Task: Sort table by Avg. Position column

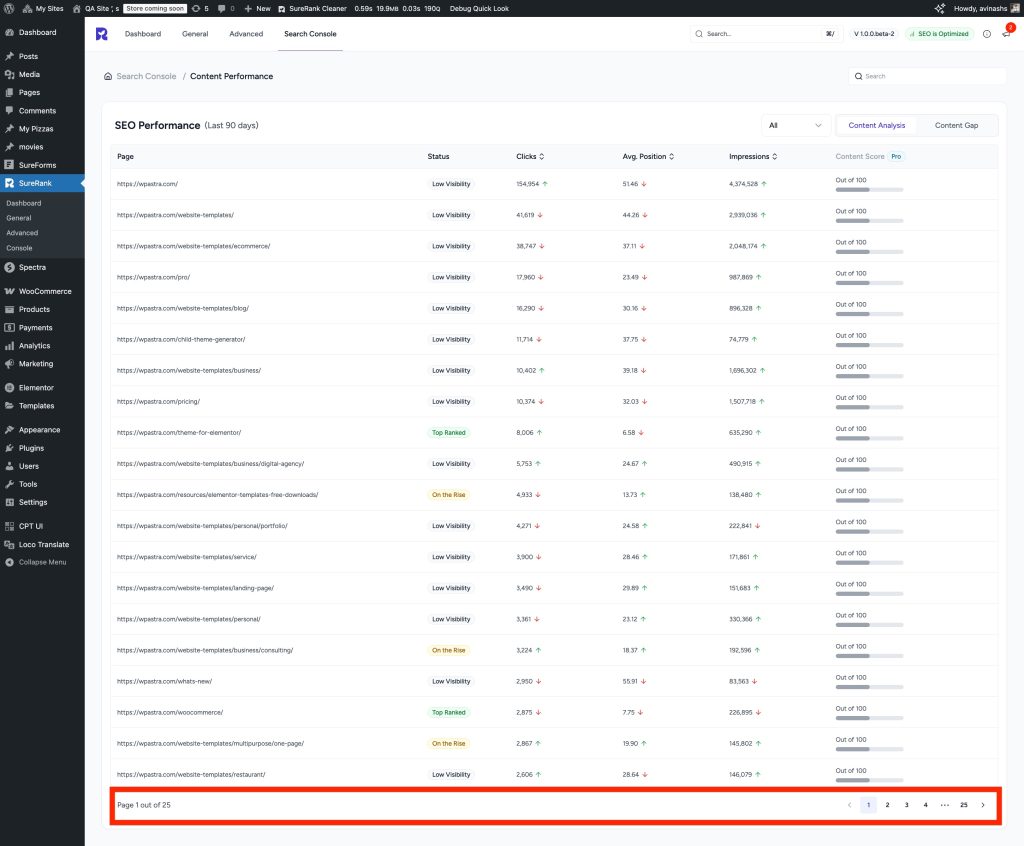Action: [648, 157]
